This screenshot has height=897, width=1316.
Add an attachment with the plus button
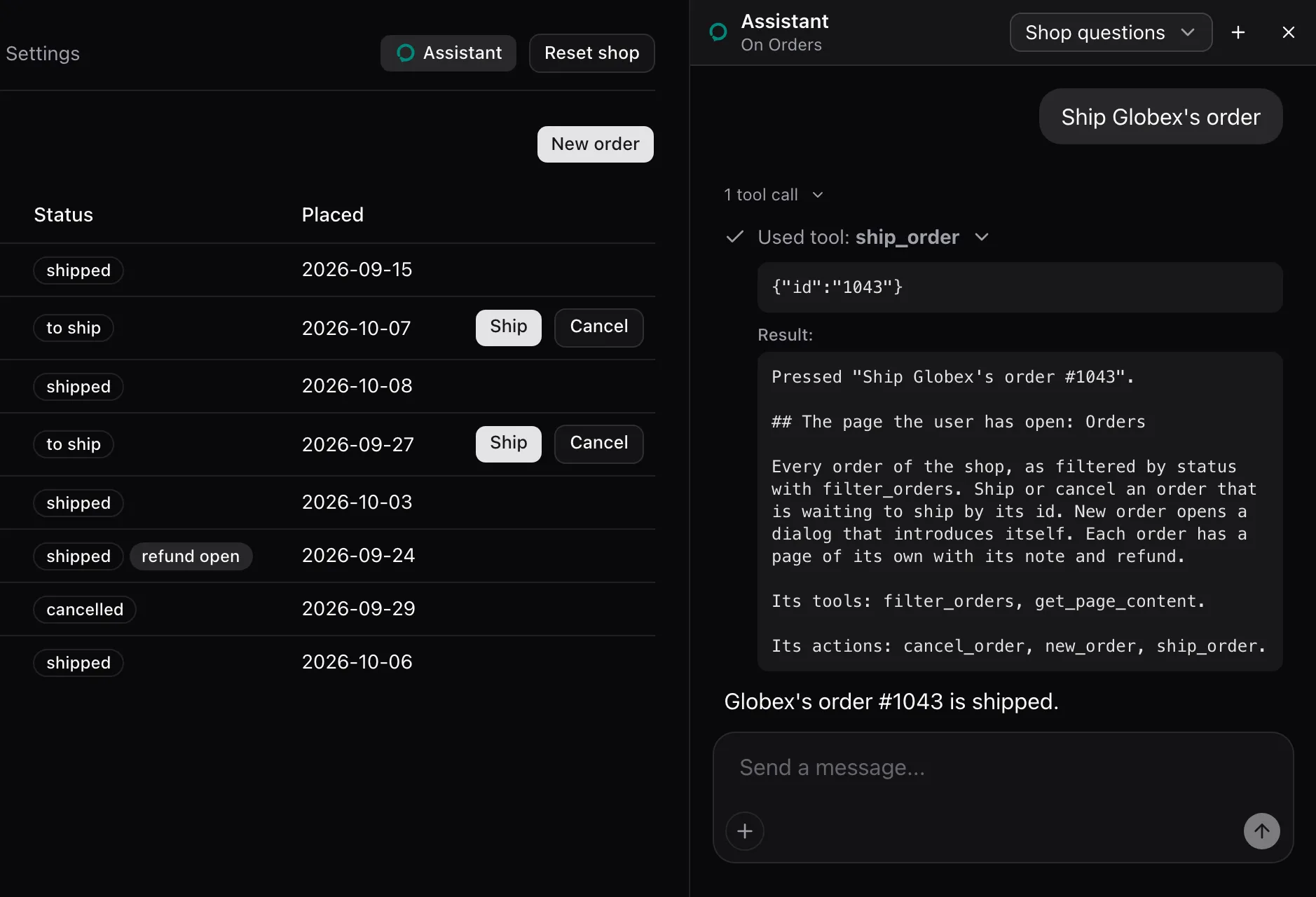pos(745,831)
